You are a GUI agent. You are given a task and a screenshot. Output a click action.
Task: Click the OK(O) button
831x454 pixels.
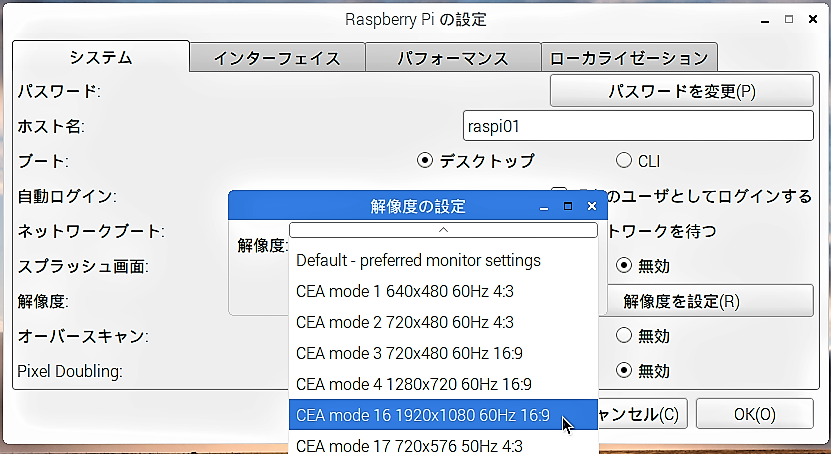[755, 414]
